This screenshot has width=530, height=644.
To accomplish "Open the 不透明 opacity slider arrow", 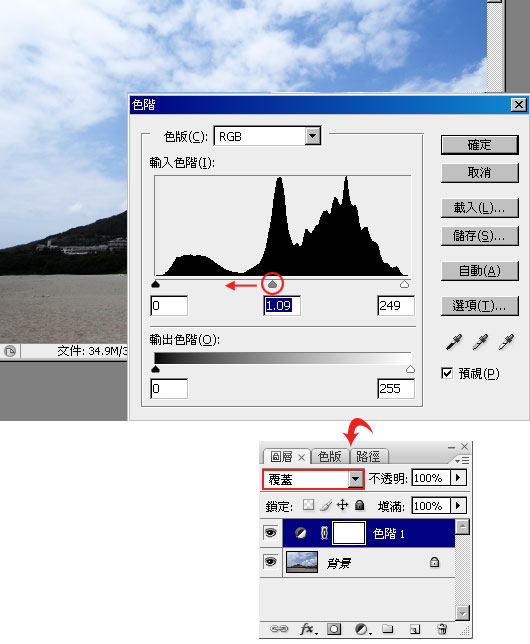I will (458, 478).
